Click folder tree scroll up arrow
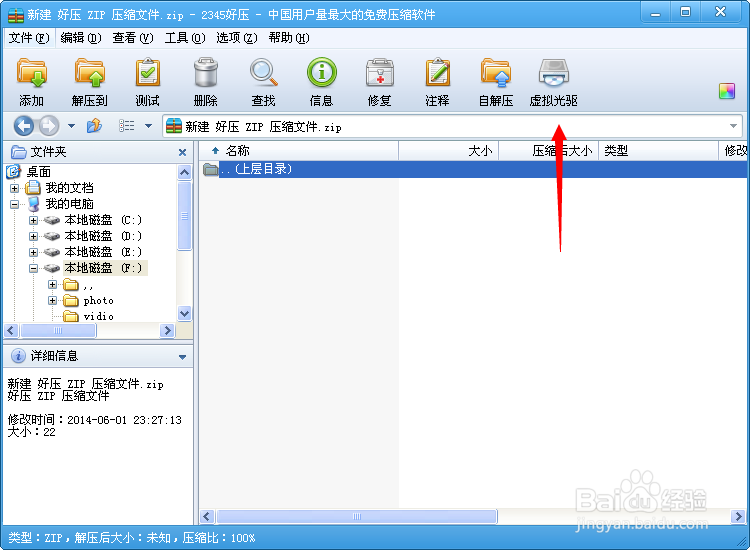This screenshot has width=750, height=550. (x=184, y=172)
